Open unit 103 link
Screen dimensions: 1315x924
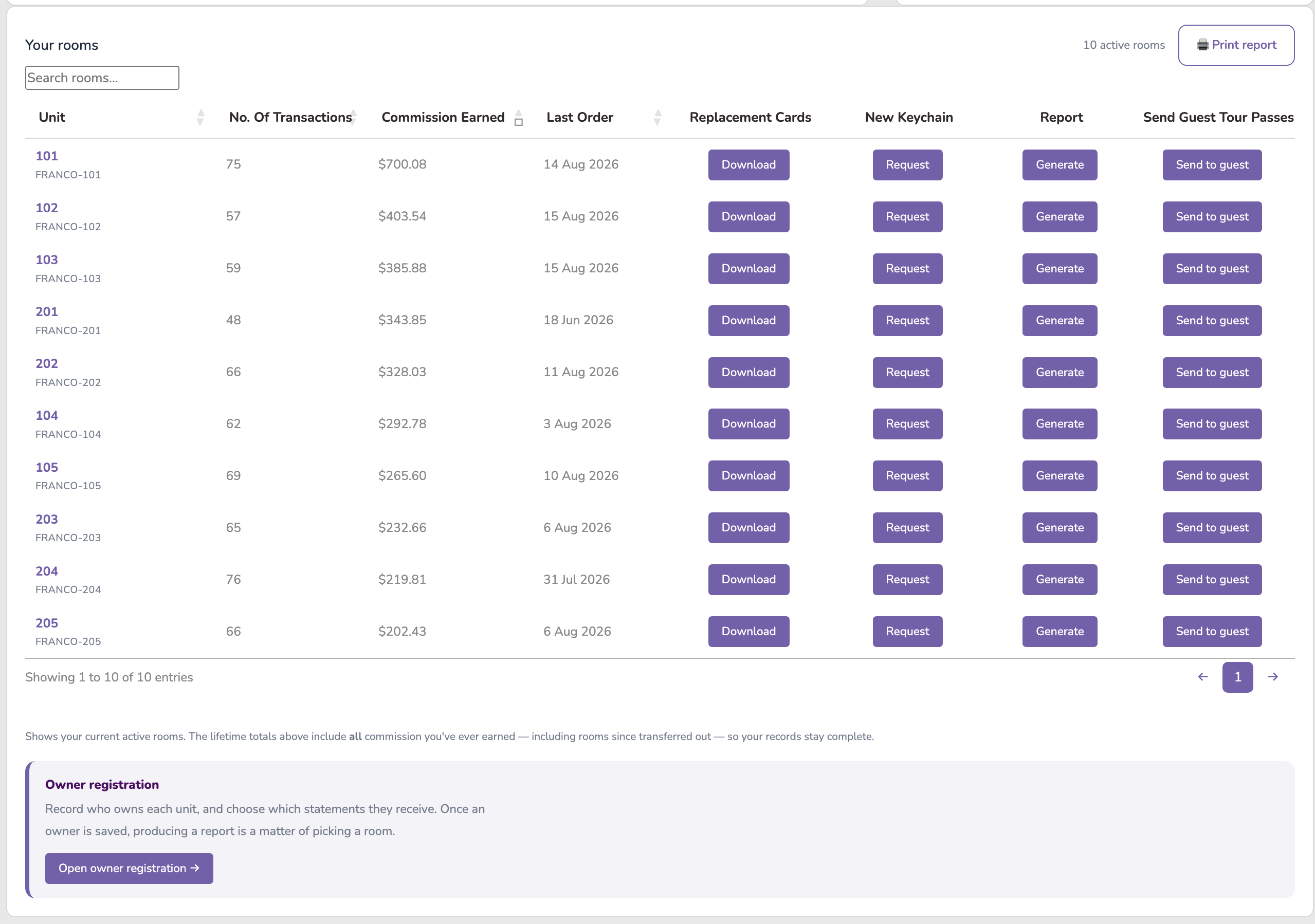(46, 260)
